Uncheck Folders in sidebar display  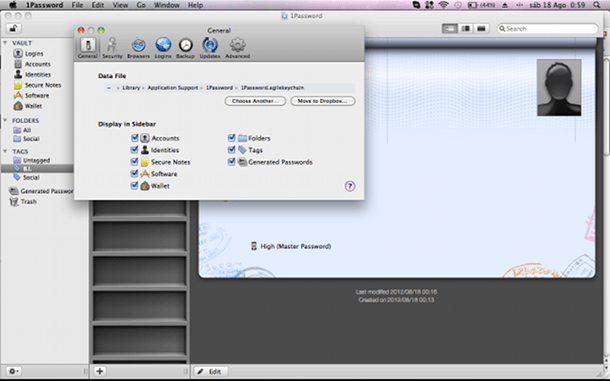(231, 138)
